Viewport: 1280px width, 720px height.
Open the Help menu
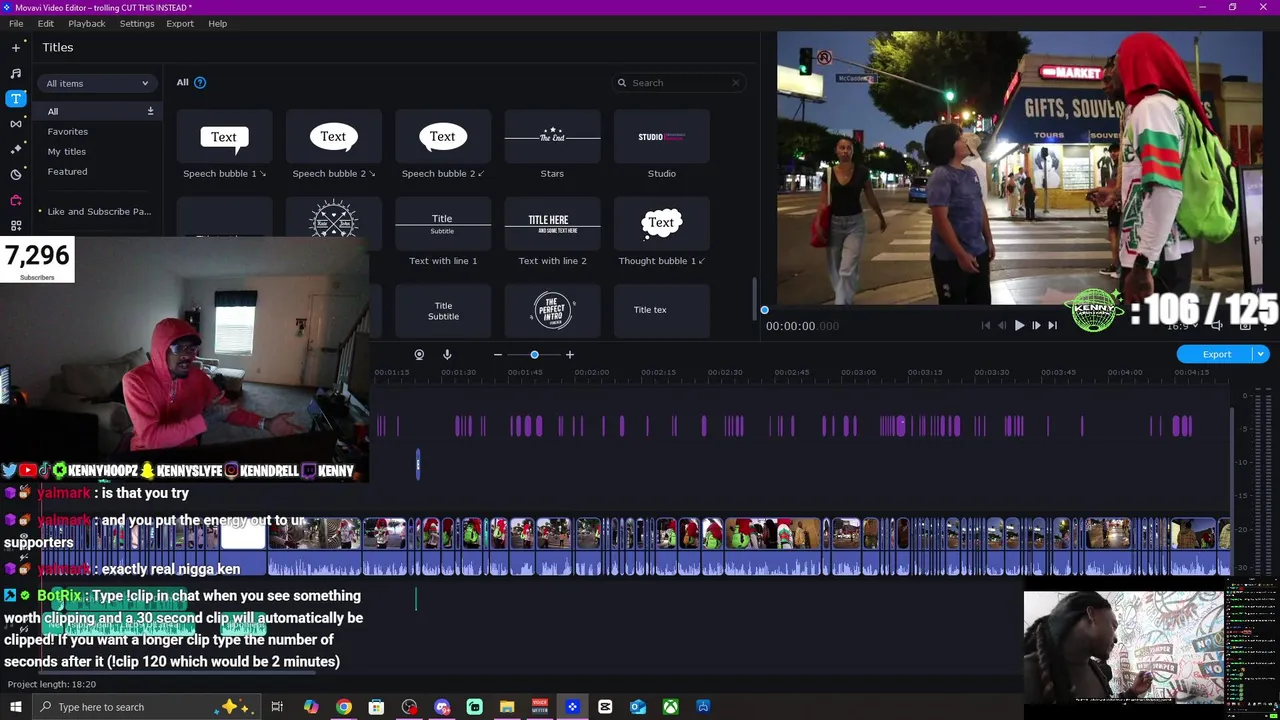(218, 23)
